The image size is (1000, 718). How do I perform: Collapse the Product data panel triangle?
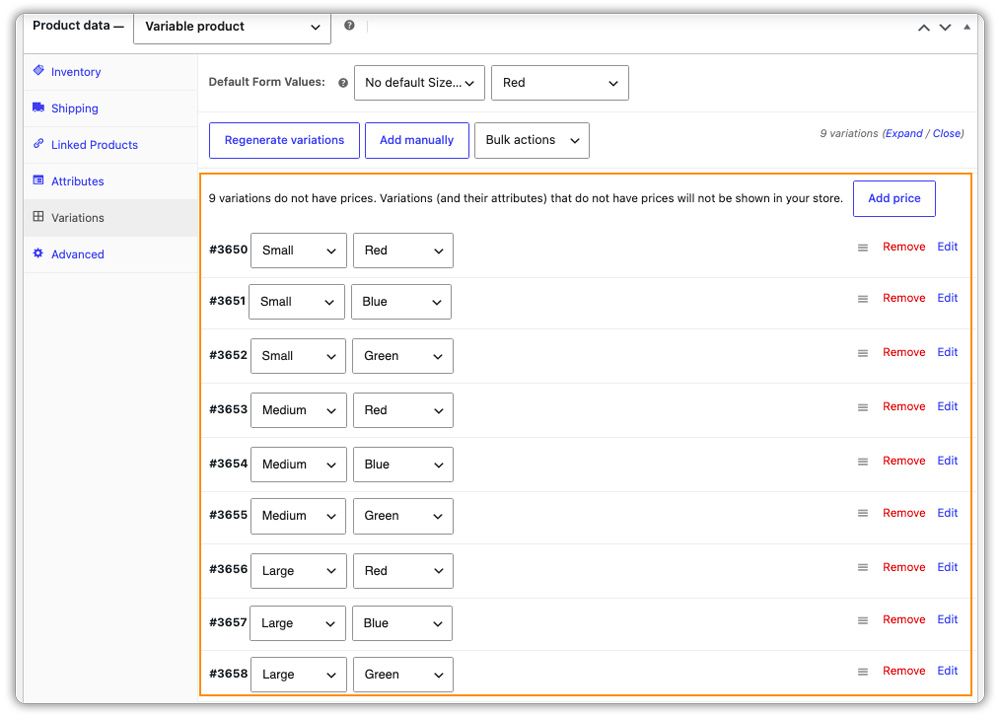967,27
